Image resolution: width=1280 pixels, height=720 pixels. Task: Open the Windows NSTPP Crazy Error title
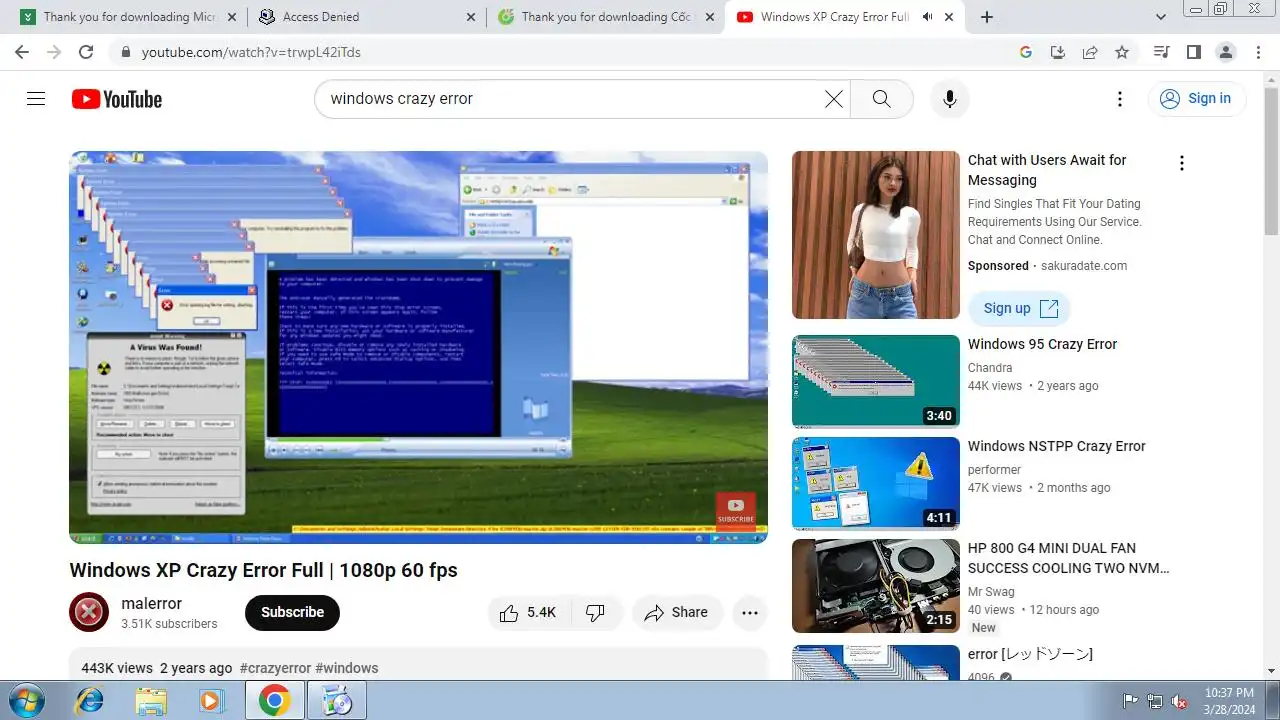(x=1056, y=446)
